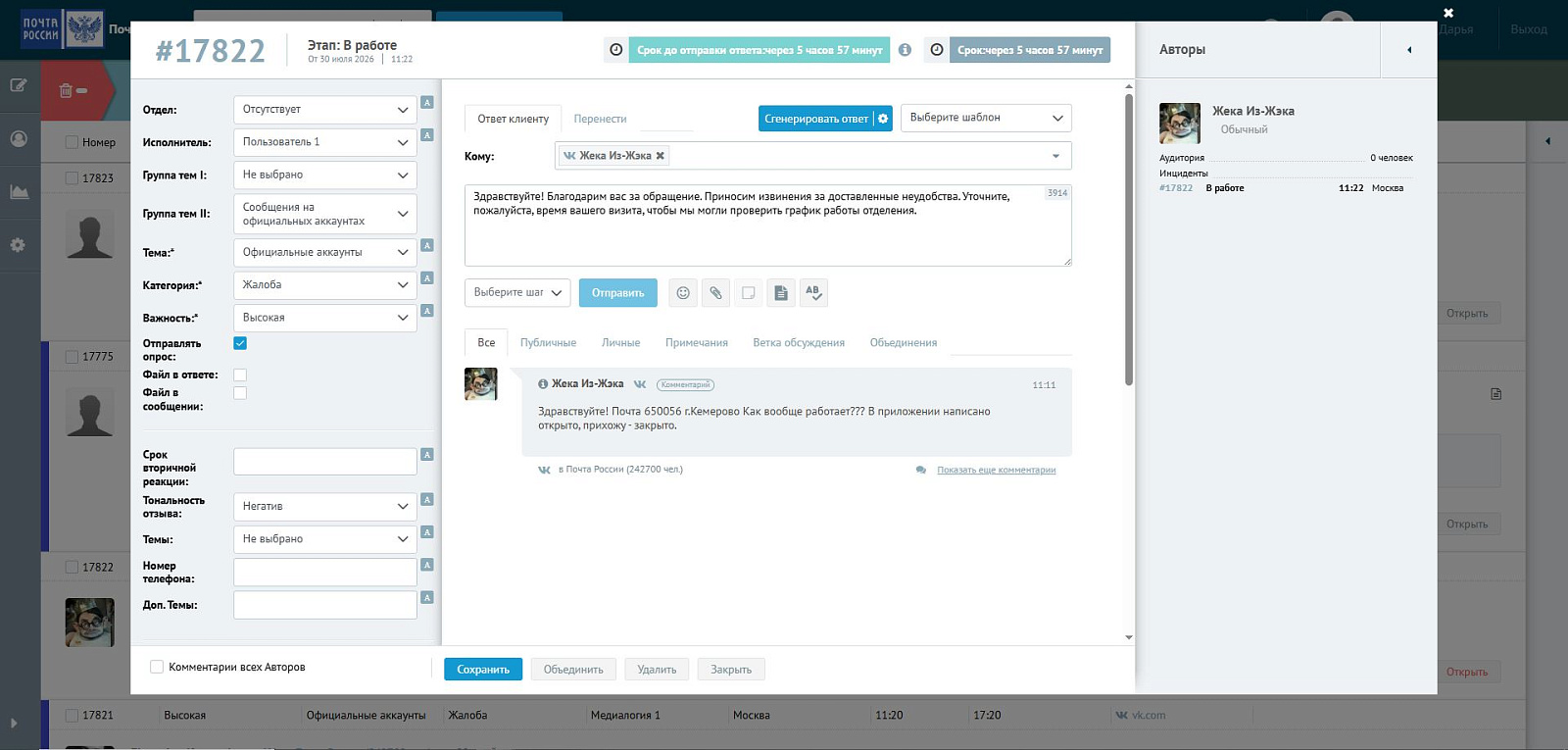Image resolution: width=1568 pixels, height=750 pixels.
Task: Click the paperclip attach file icon
Action: (715, 292)
